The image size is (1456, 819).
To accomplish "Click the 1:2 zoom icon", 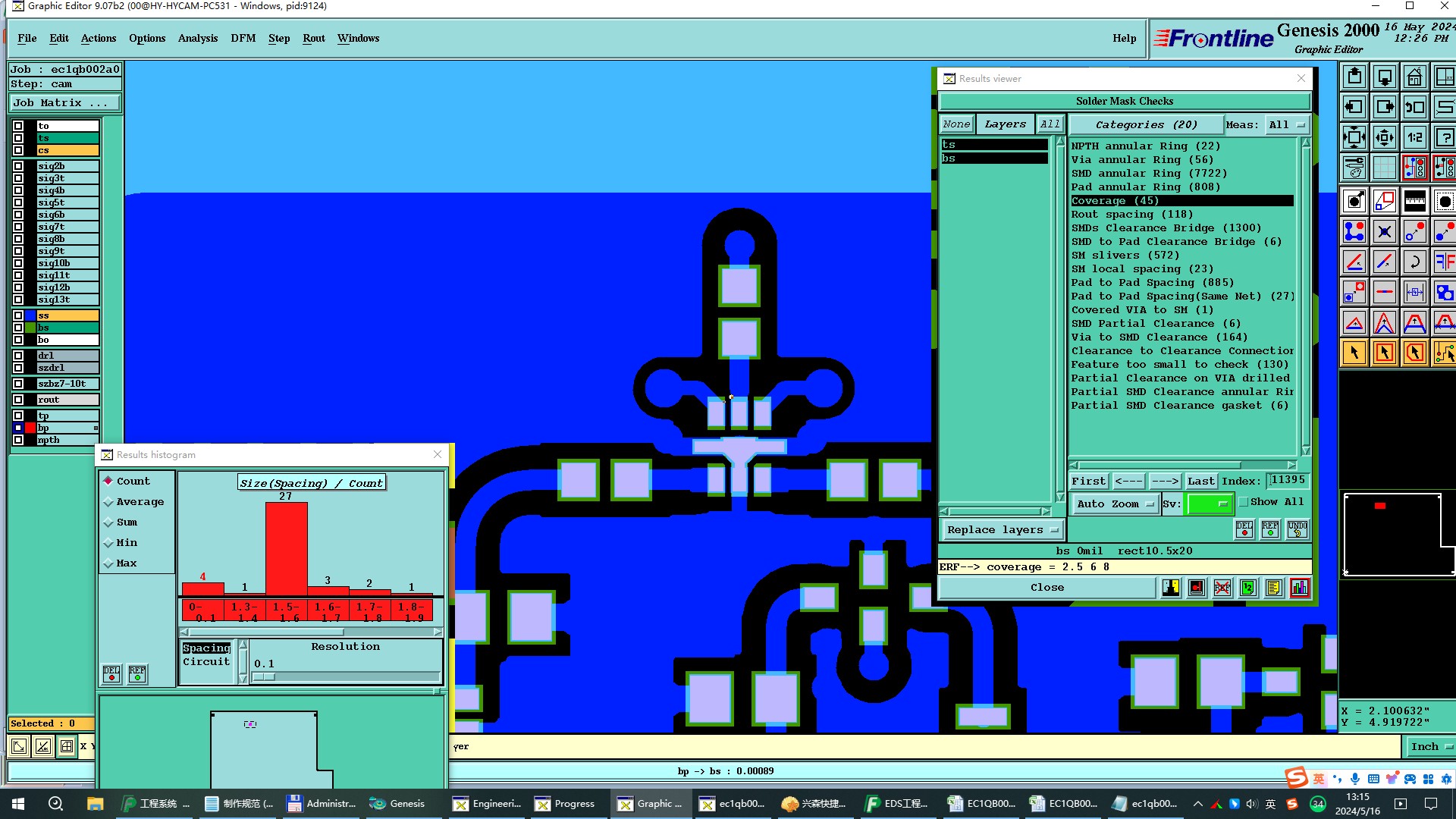I will [x=1414, y=137].
